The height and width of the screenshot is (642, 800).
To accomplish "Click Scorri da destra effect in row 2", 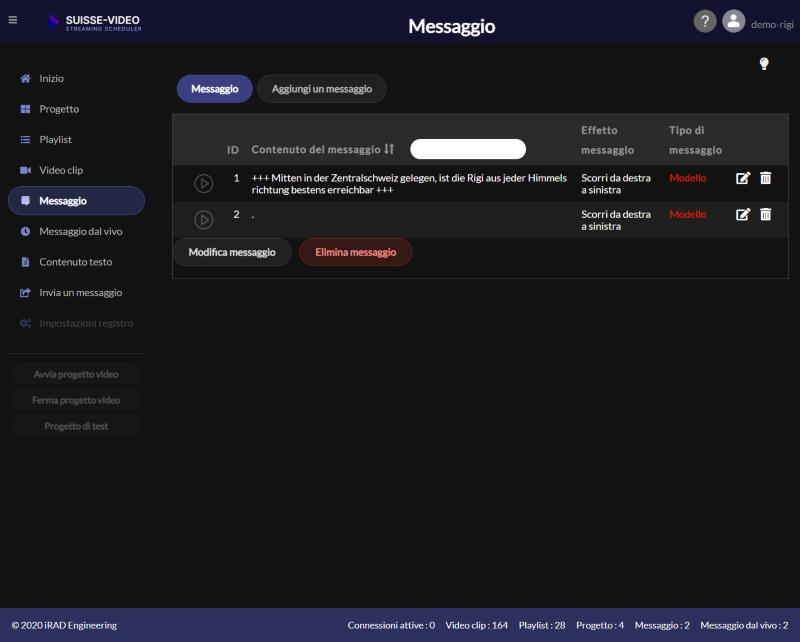I will coord(616,220).
